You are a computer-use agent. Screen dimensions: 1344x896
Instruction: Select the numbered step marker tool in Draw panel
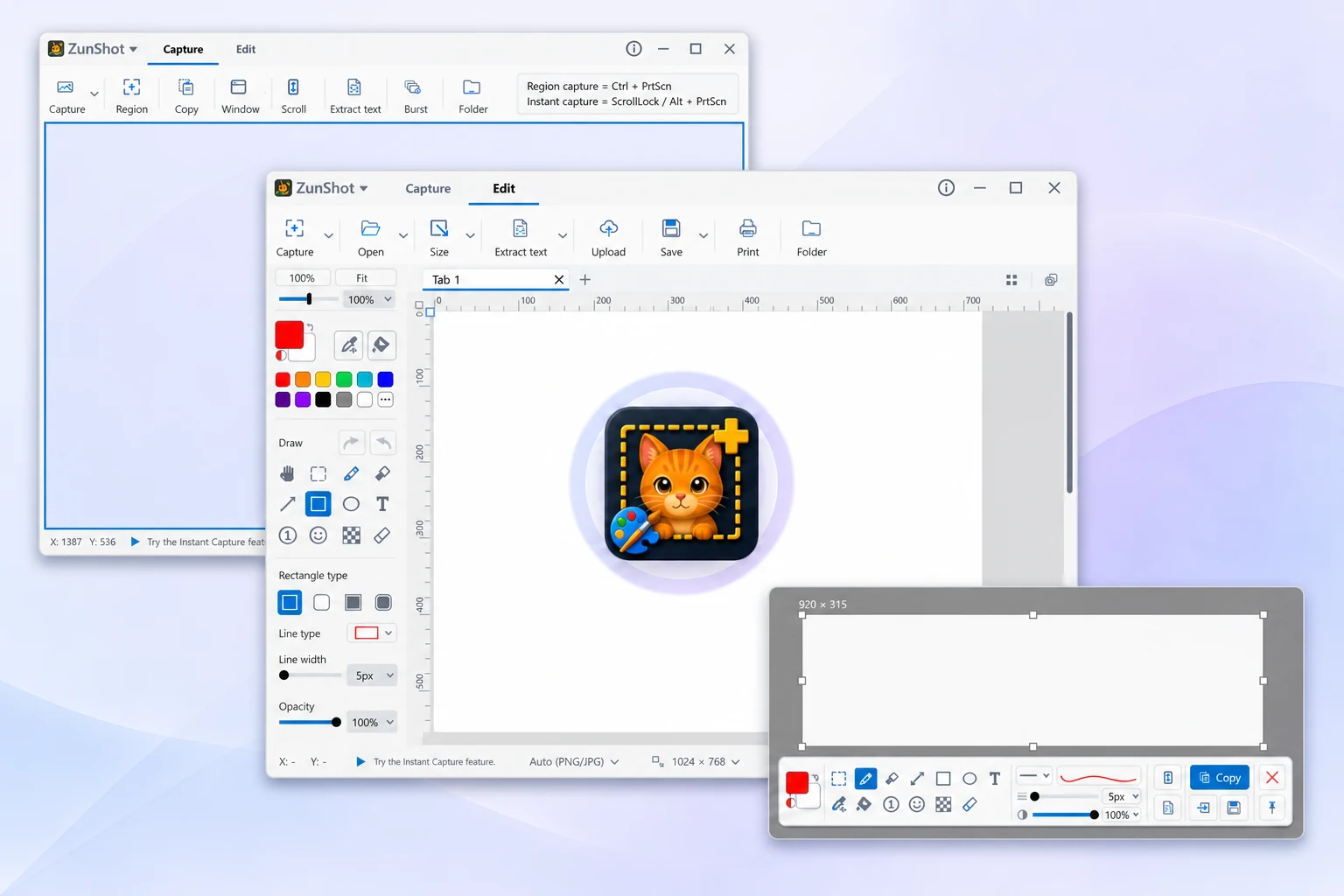pyautogui.click(x=287, y=535)
